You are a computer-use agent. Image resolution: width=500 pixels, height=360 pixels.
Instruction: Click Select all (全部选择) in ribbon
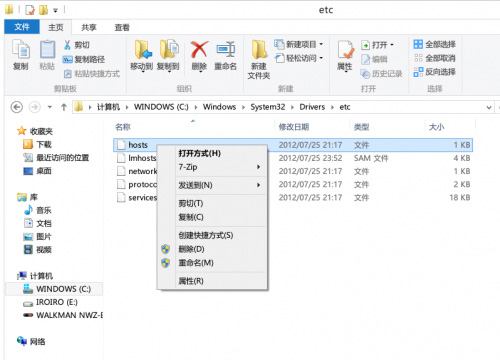(x=435, y=44)
